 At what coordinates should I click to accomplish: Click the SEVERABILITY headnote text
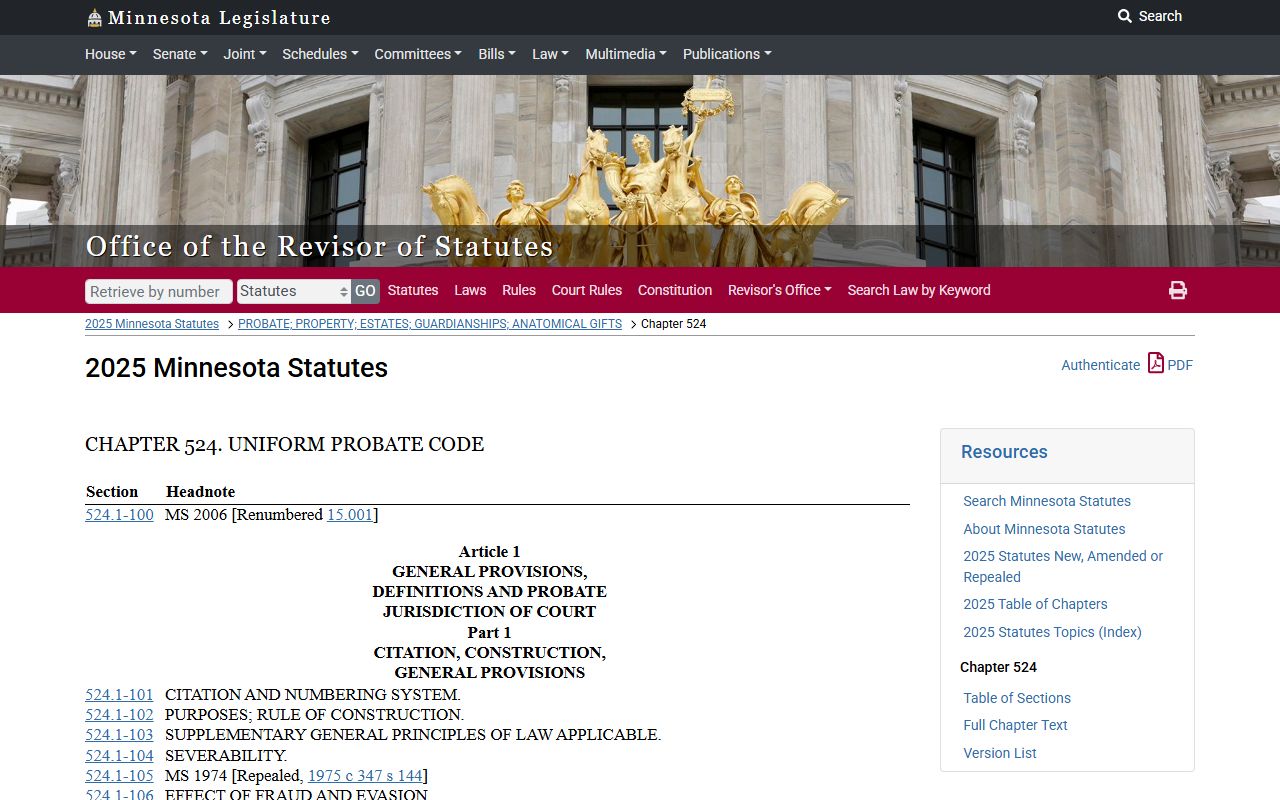click(x=226, y=756)
